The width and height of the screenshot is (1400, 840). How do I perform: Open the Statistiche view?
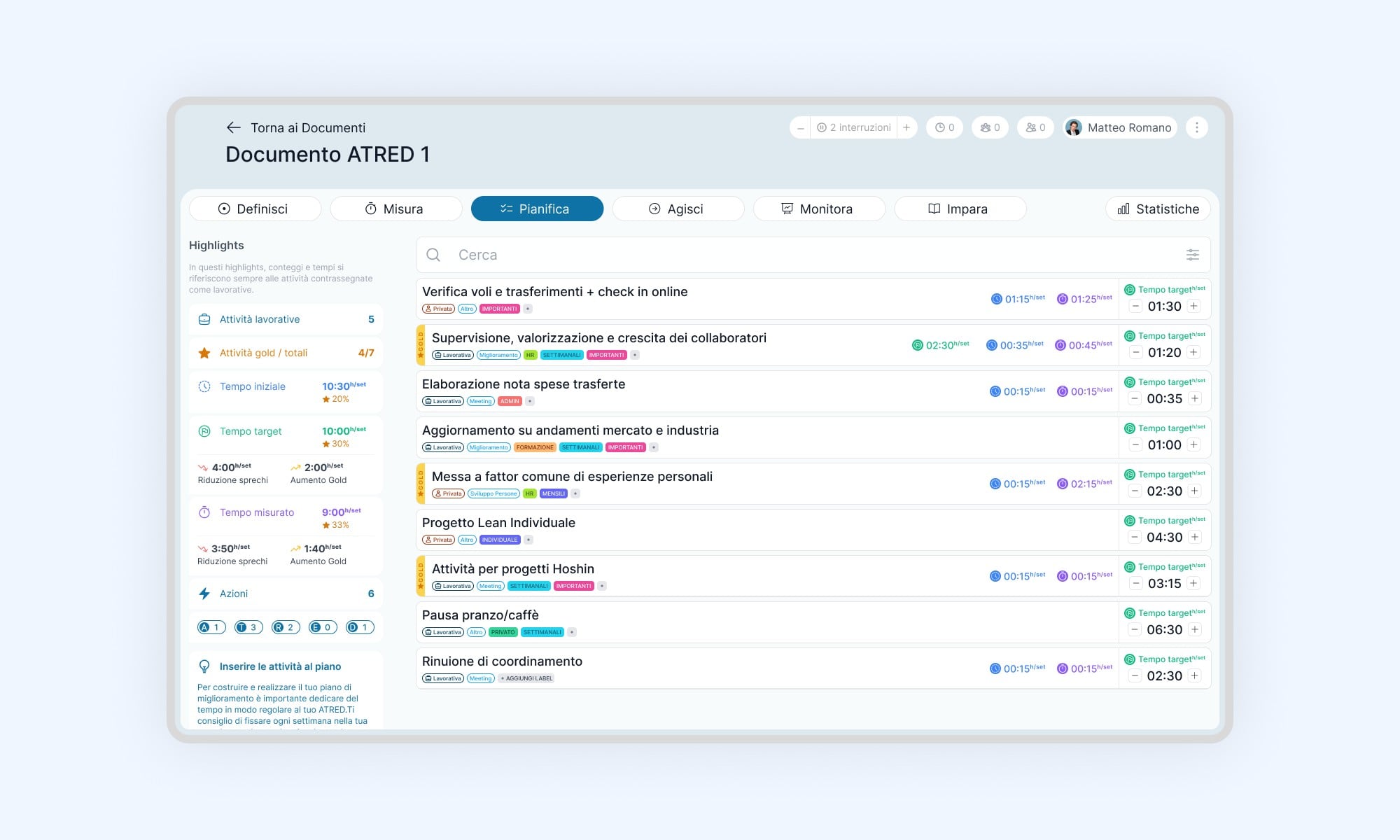[1158, 209]
